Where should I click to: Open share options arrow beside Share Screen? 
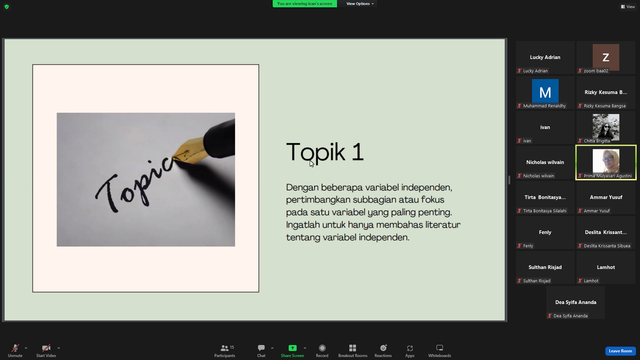click(305, 348)
